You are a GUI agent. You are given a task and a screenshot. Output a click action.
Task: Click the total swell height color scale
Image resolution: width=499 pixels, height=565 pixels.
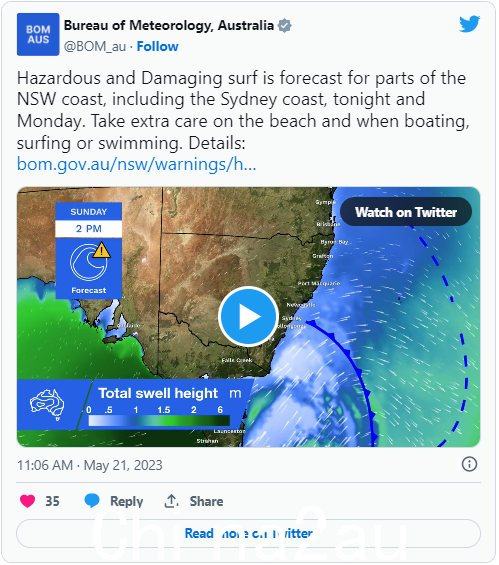pyautogui.click(x=160, y=422)
